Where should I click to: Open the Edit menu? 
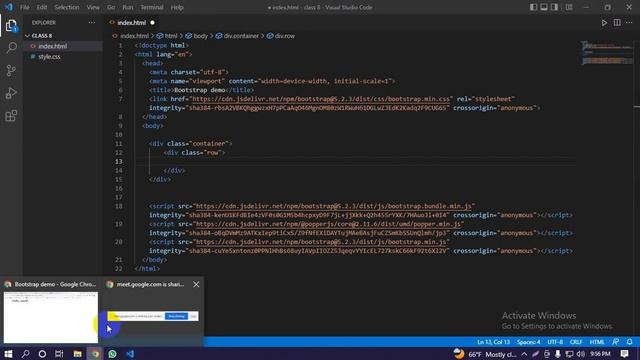coord(42,7)
